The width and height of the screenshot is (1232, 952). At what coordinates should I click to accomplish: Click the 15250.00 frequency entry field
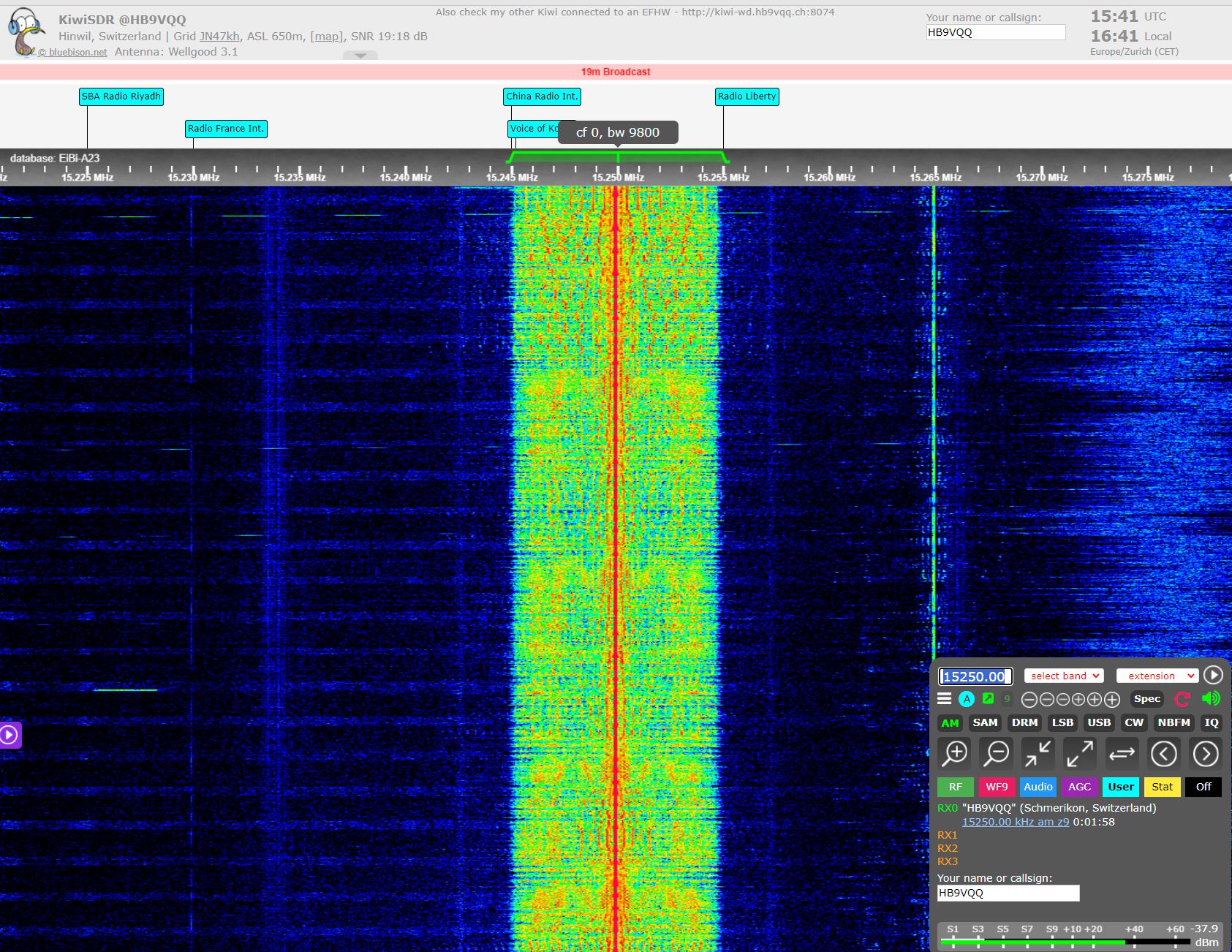click(x=975, y=676)
